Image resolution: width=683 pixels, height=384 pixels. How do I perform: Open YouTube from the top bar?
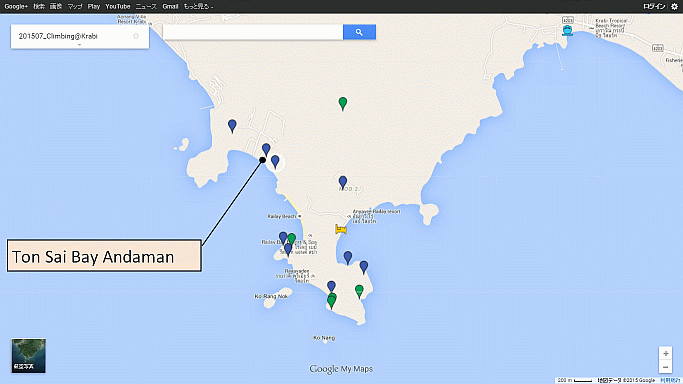coord(118,6)
